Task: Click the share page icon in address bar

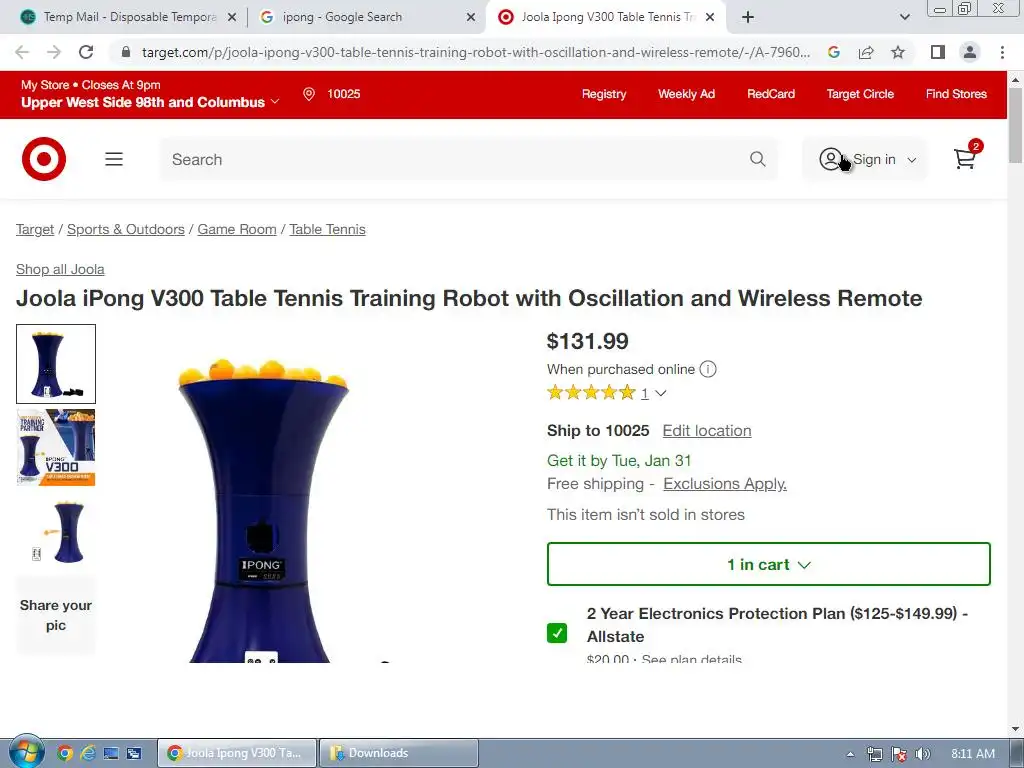Action: pyautogui.click(x=866, y=52)
